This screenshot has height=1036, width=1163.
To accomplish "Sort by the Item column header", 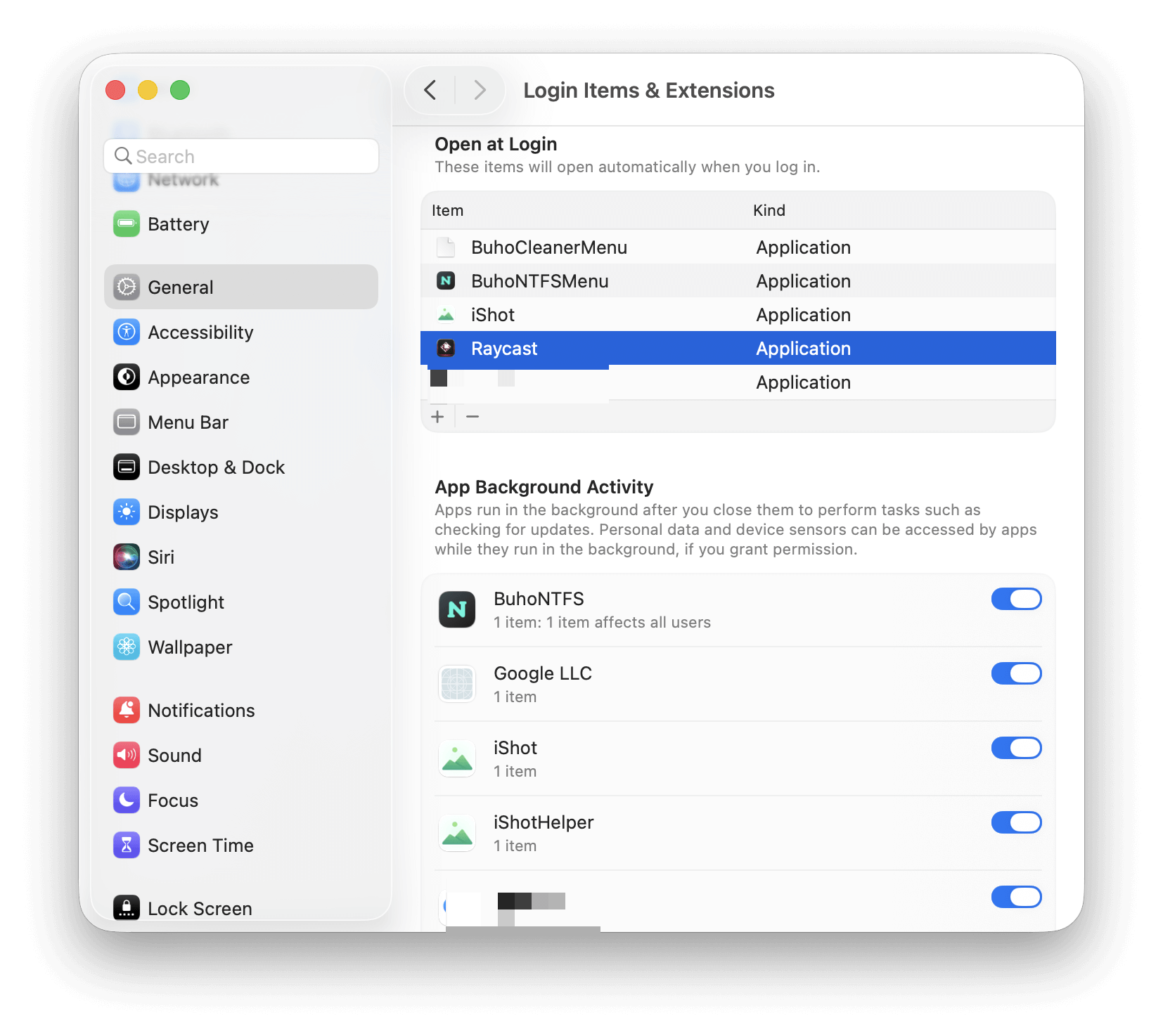I will click(x=448, y=210).
